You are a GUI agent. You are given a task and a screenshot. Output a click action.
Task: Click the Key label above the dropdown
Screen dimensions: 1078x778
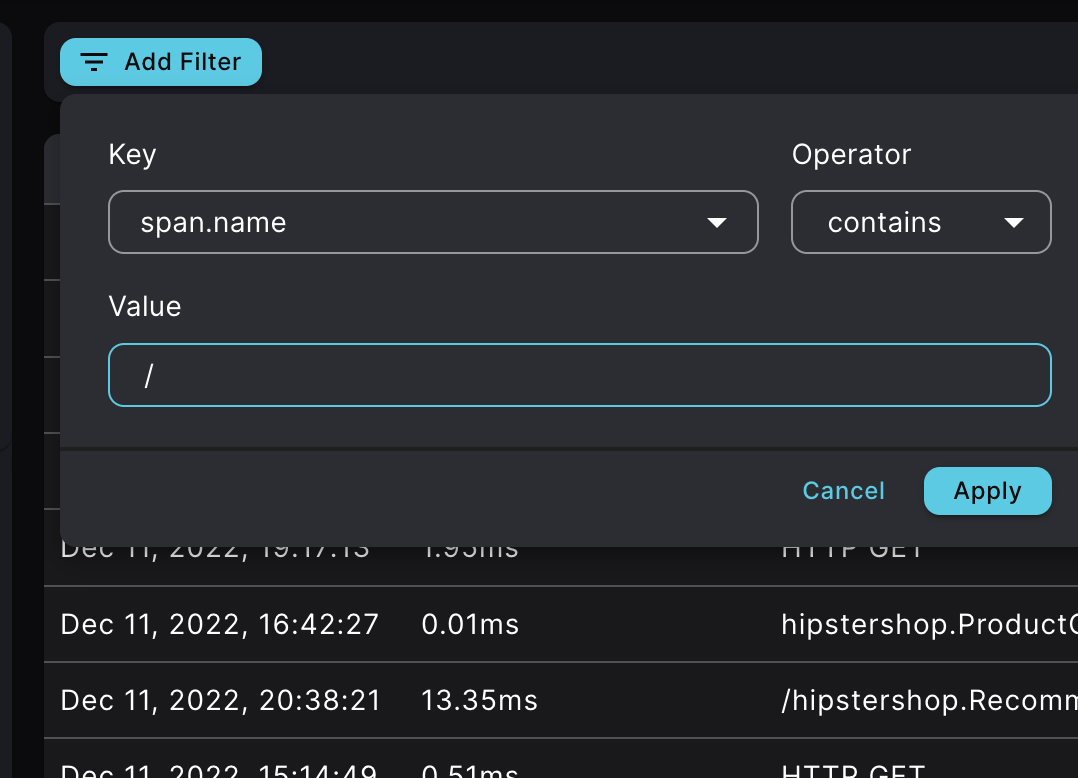pyautogui.click(x=132, y=154)
